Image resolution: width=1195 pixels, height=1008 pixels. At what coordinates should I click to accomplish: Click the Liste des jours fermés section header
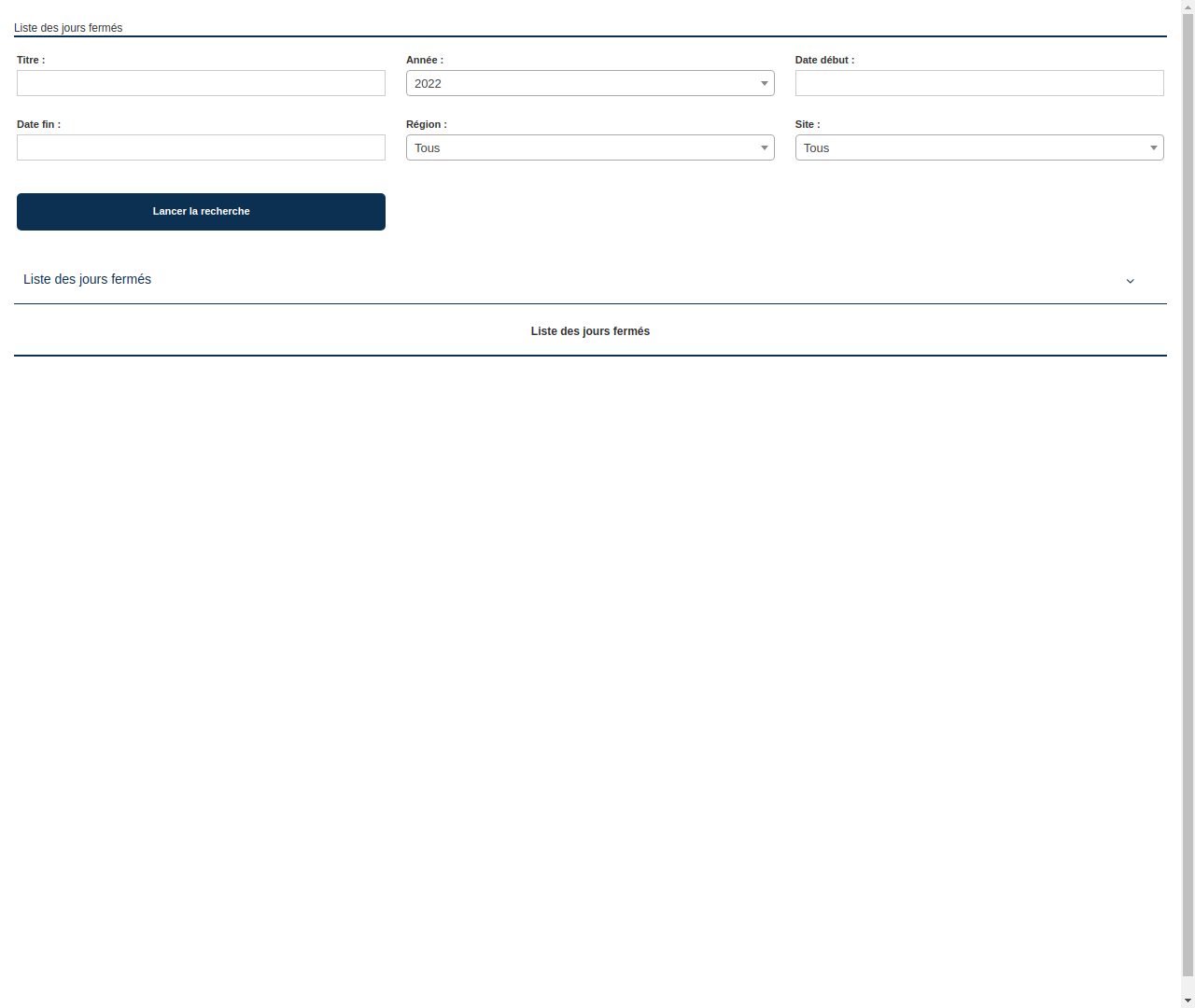click(x=87, y=279)
